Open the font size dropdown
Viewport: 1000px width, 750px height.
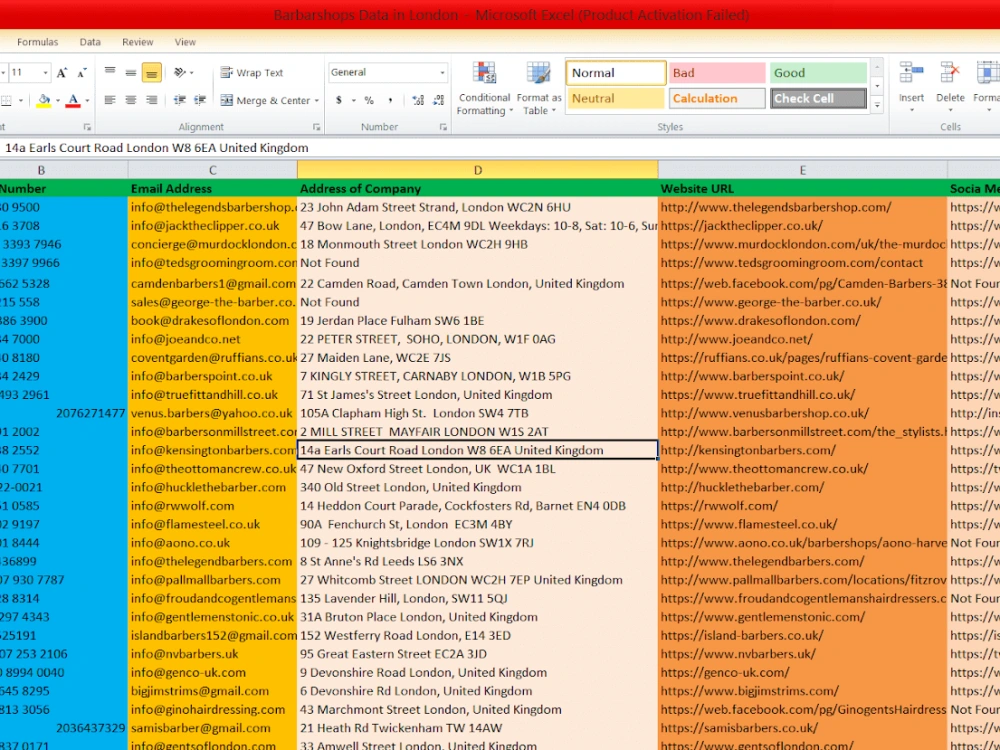tap(45, 73)
